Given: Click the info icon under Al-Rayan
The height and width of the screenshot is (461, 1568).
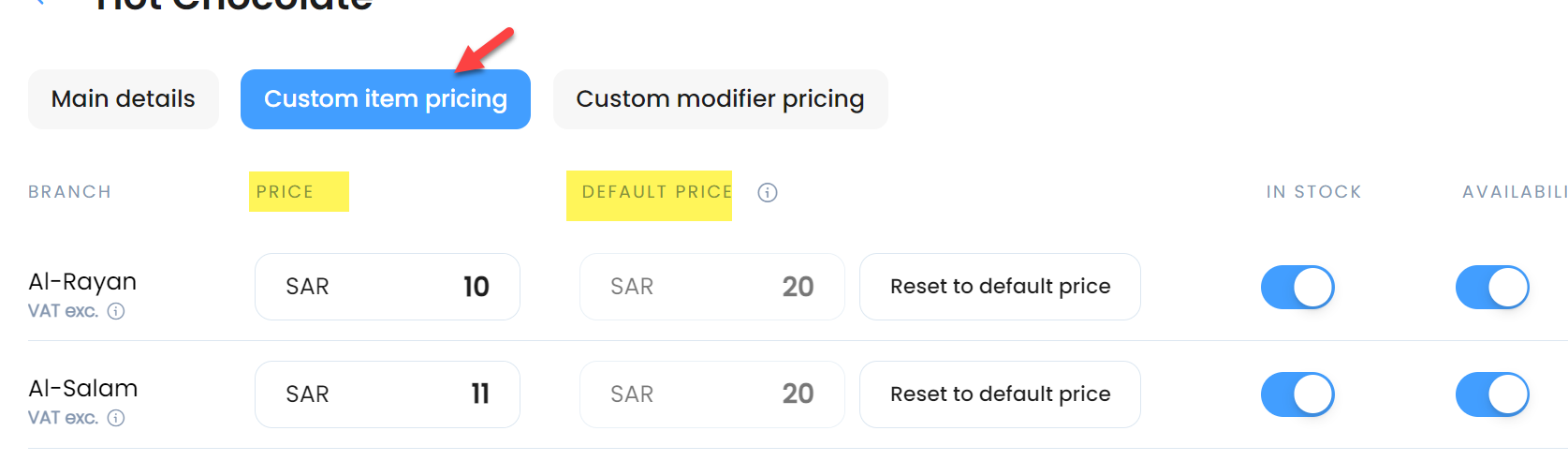Looking at the screenshot, I should (x=116, y=311).
